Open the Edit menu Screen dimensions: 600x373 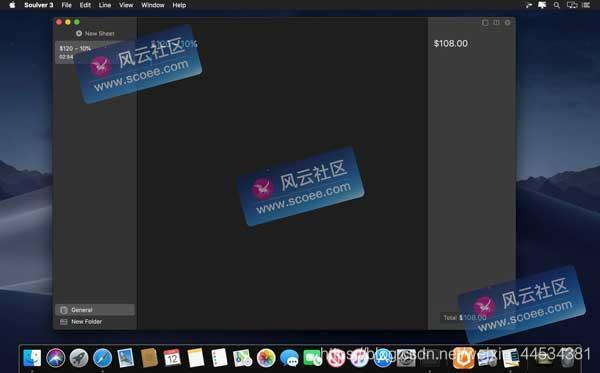coord(85,5)
